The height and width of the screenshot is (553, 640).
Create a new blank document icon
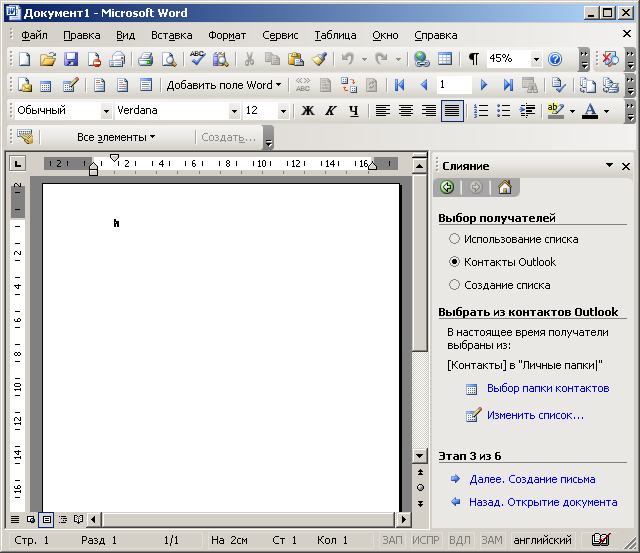tap(25, 60)
